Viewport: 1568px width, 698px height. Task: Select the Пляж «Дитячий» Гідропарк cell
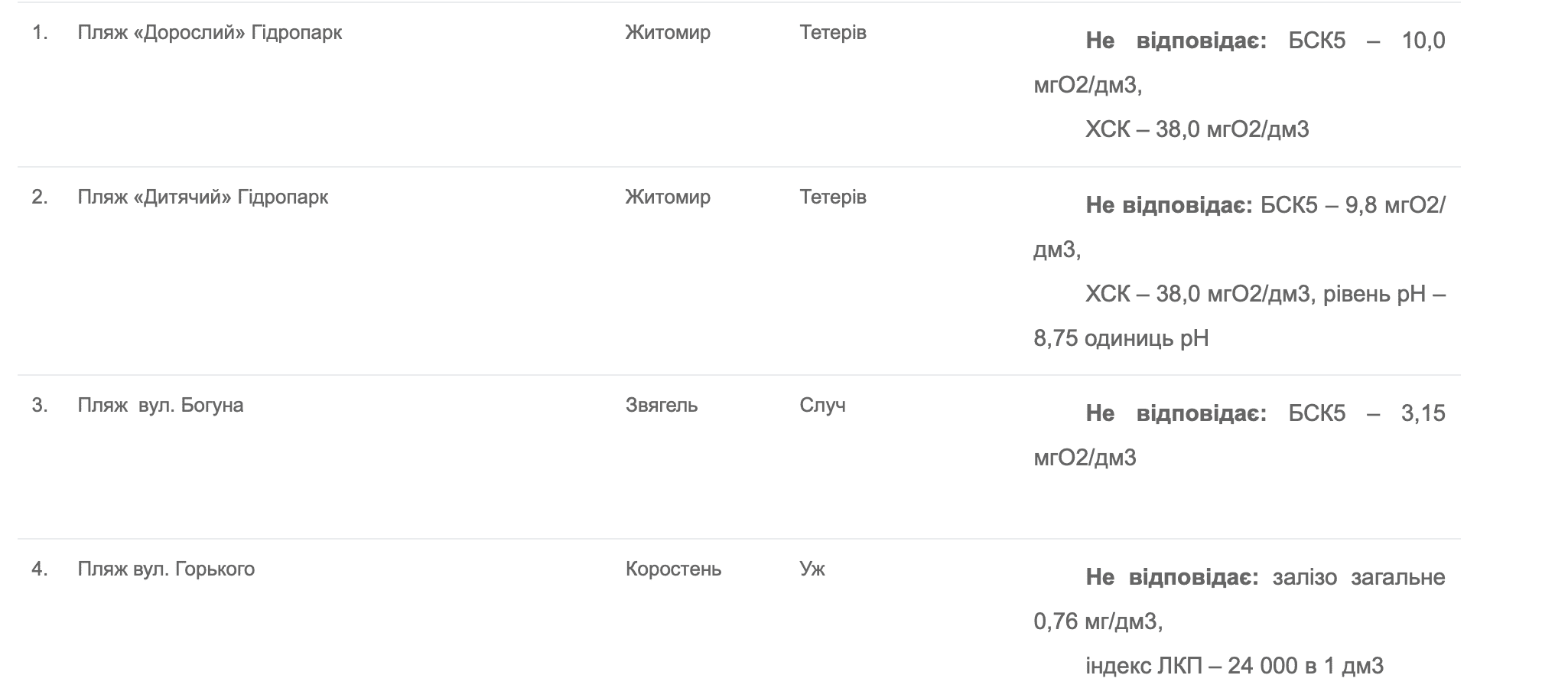pyautogui.click(x=203, y=197)
